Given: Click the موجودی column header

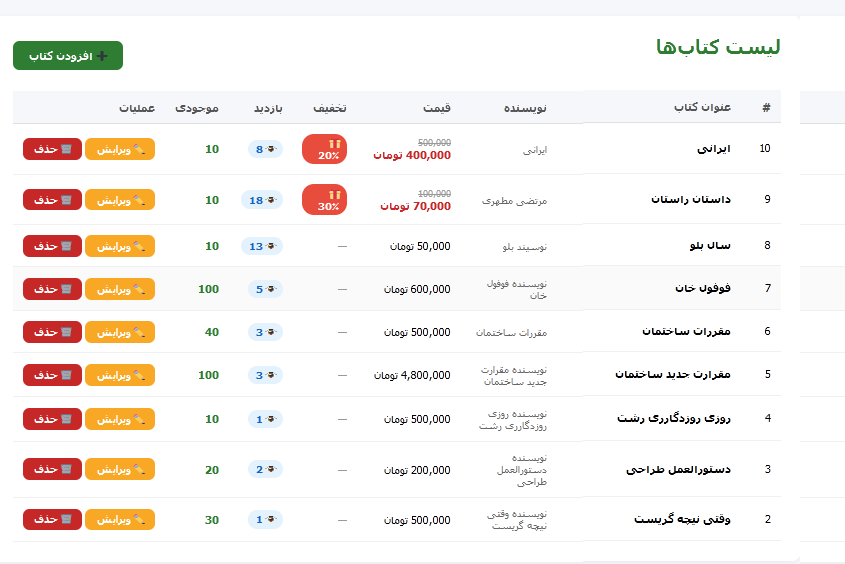Looking at the screenshot, I should (197, 108).
